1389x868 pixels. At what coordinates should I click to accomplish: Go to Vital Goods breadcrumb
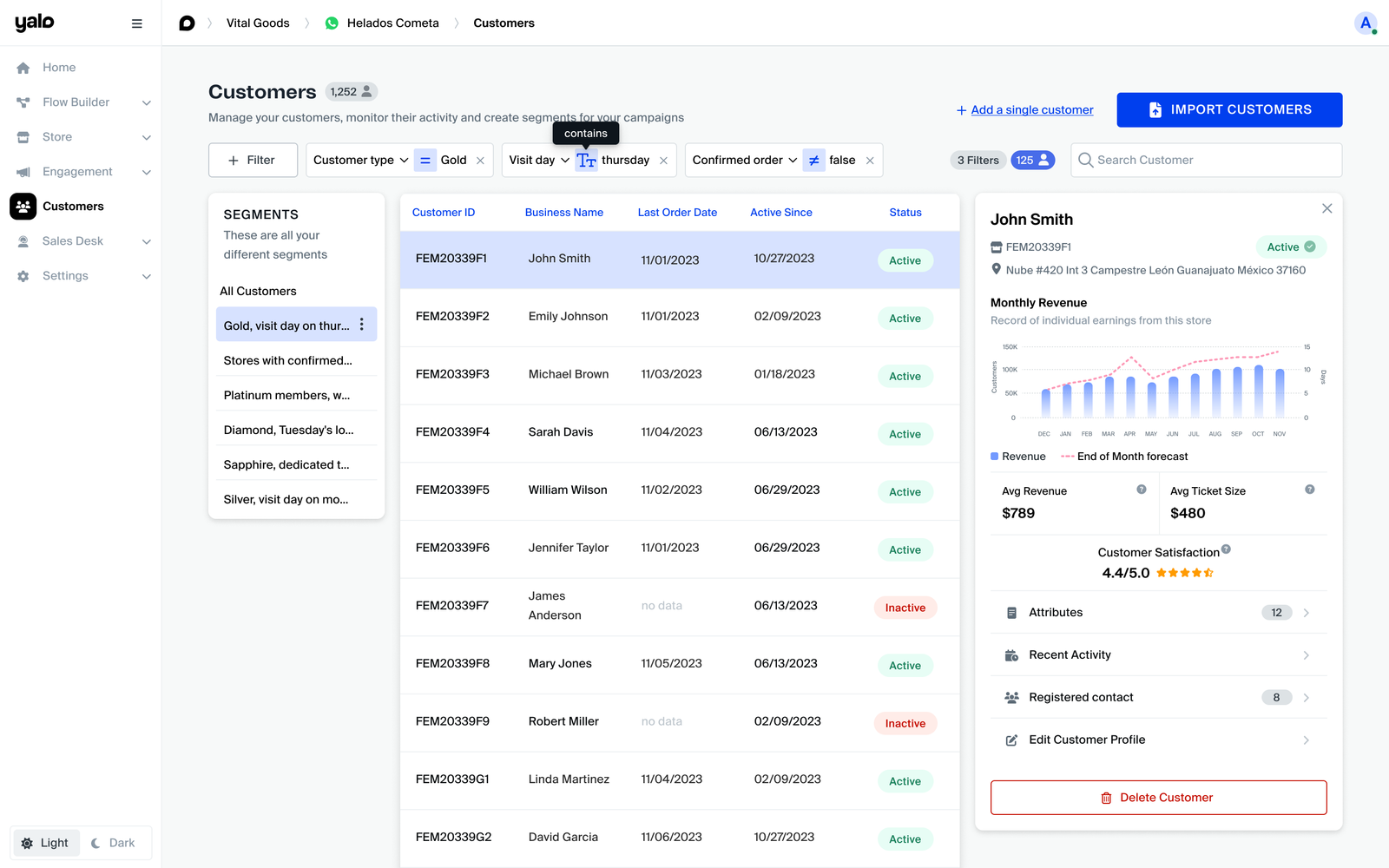click(x=258, y=23)
